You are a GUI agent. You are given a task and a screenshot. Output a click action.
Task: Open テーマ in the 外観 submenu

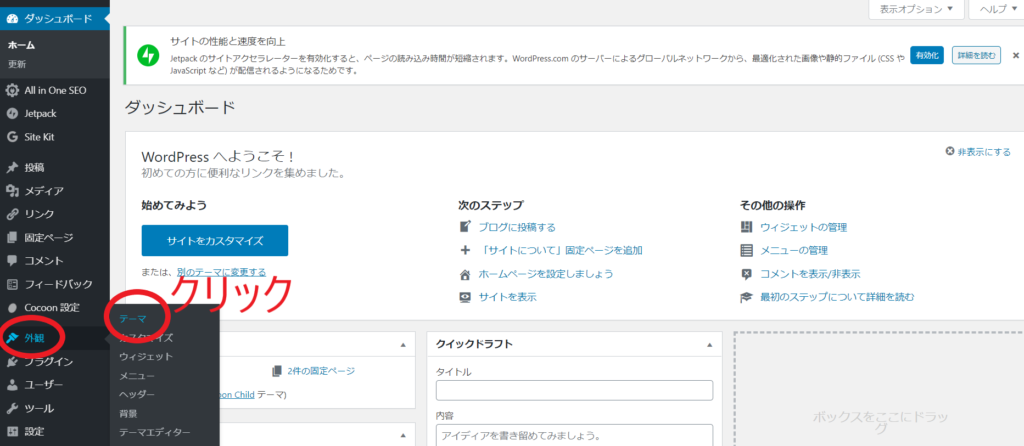pos(133,319)
